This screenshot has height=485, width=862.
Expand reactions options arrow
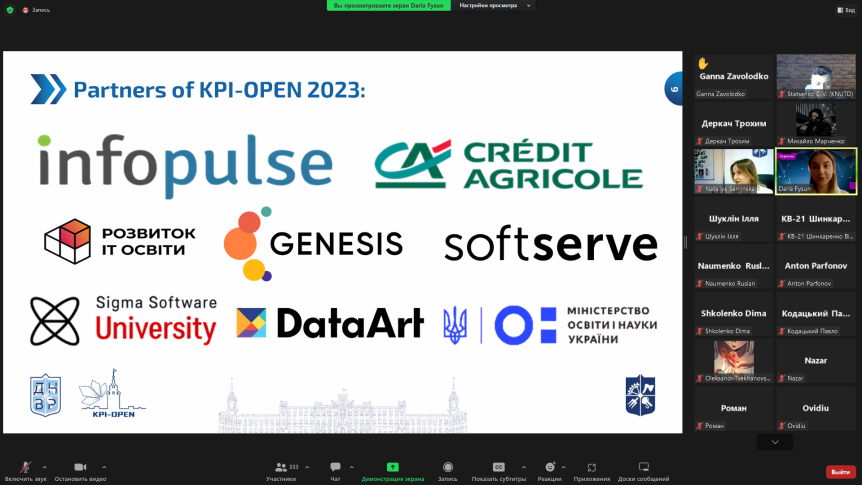pyautogui.click(x=563, y=467)
